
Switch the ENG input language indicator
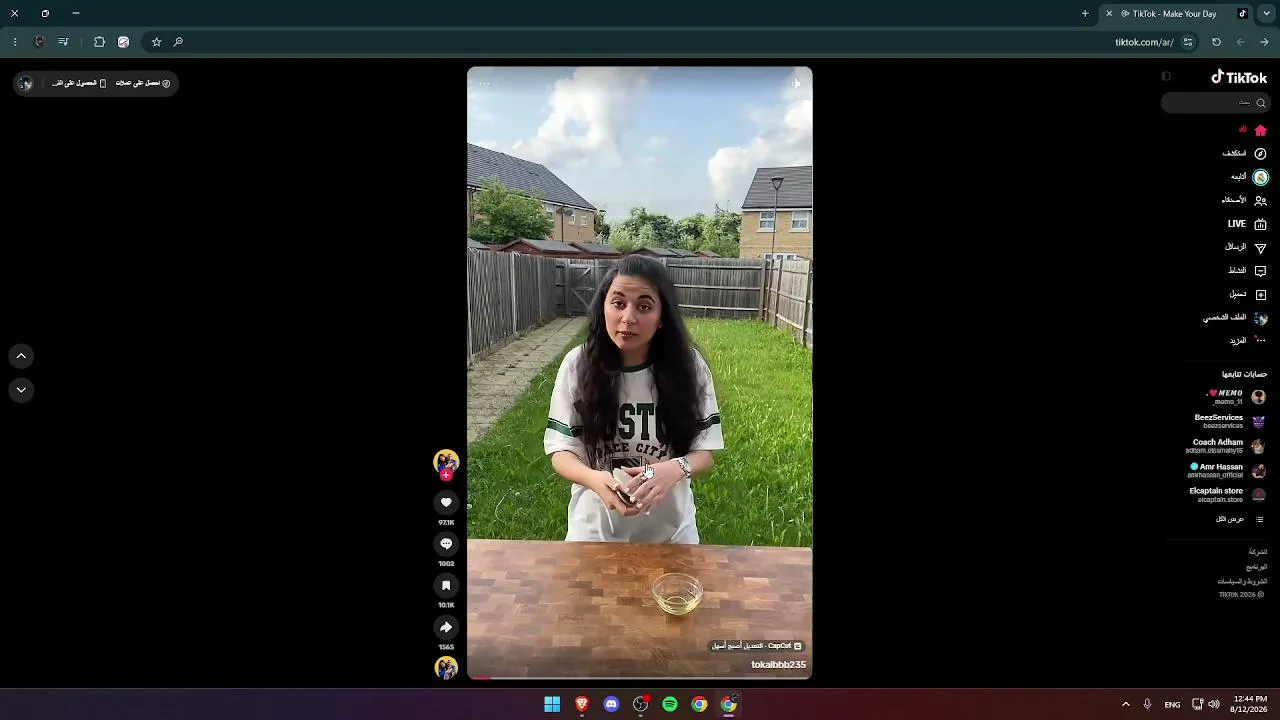pyautogui.click(x=1172, y=704)
